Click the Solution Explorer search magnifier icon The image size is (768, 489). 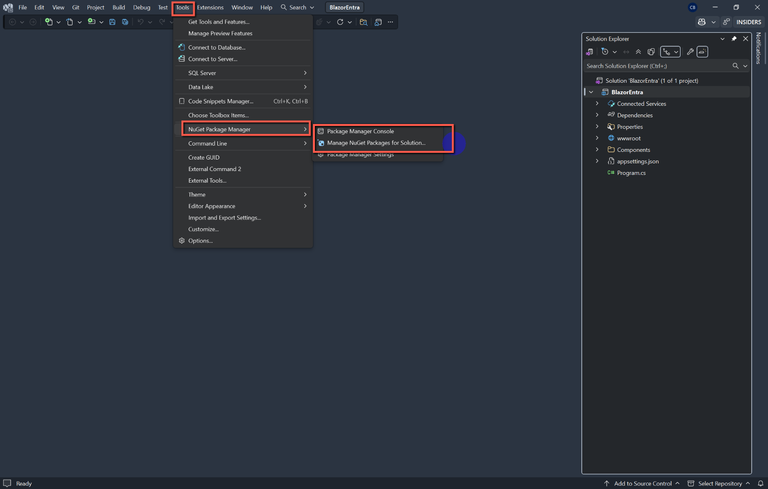pos(735,66)
